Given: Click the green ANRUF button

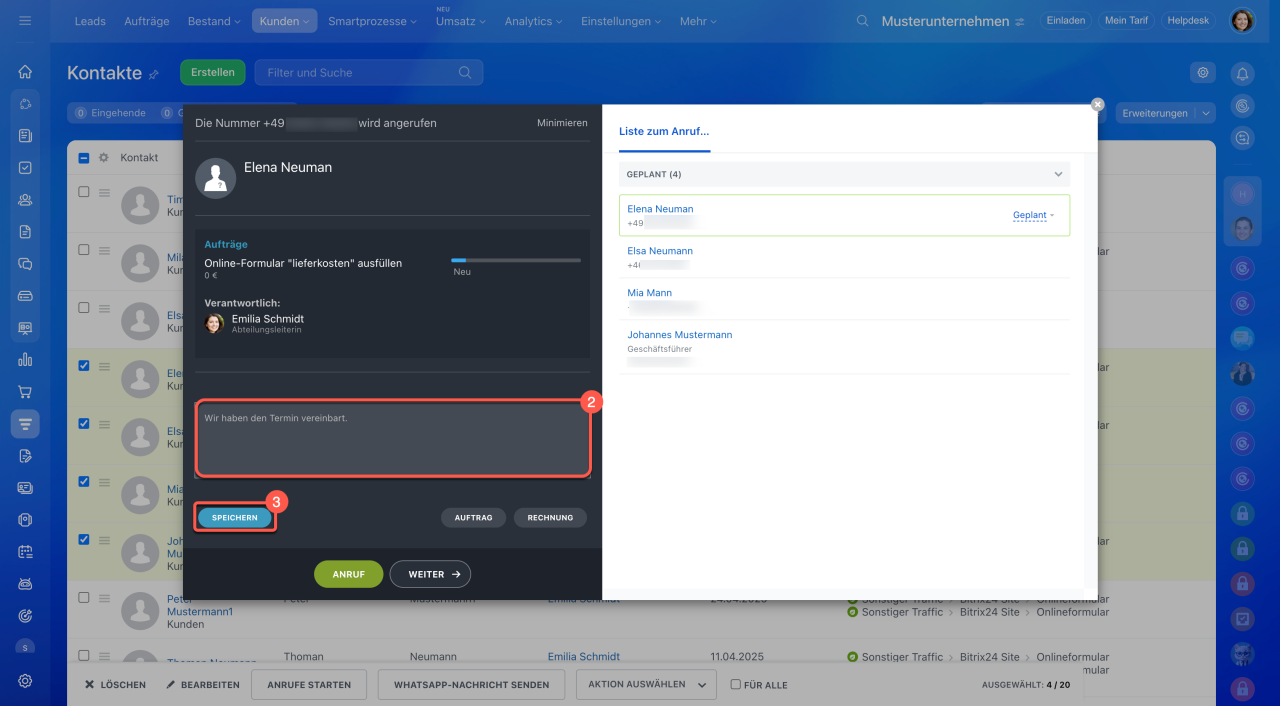Looking at the screenshot, I should pyautogui.click(x=348, y=574).
